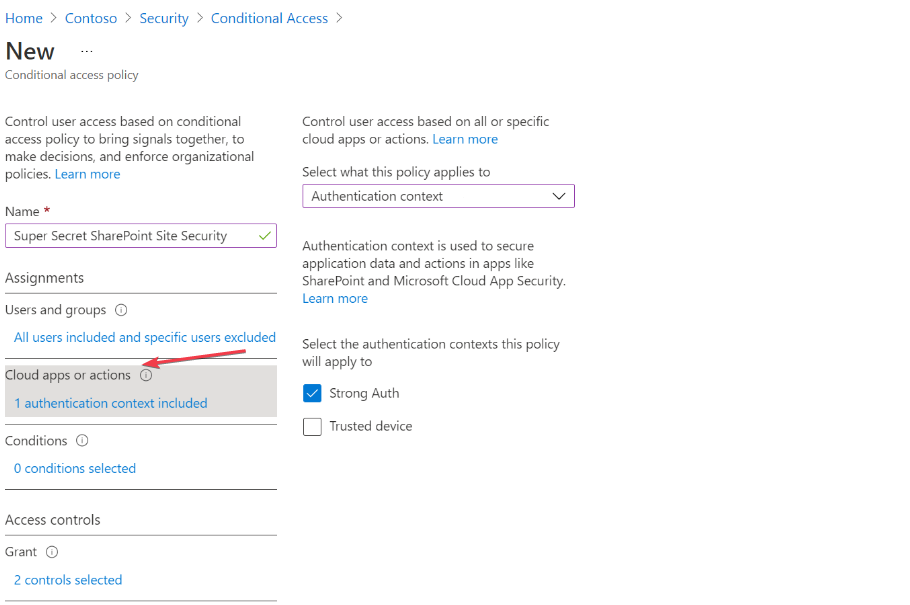Click Learn more about authentication context
This screenshot has width=910, height=605.
click(x=335, y=299)
